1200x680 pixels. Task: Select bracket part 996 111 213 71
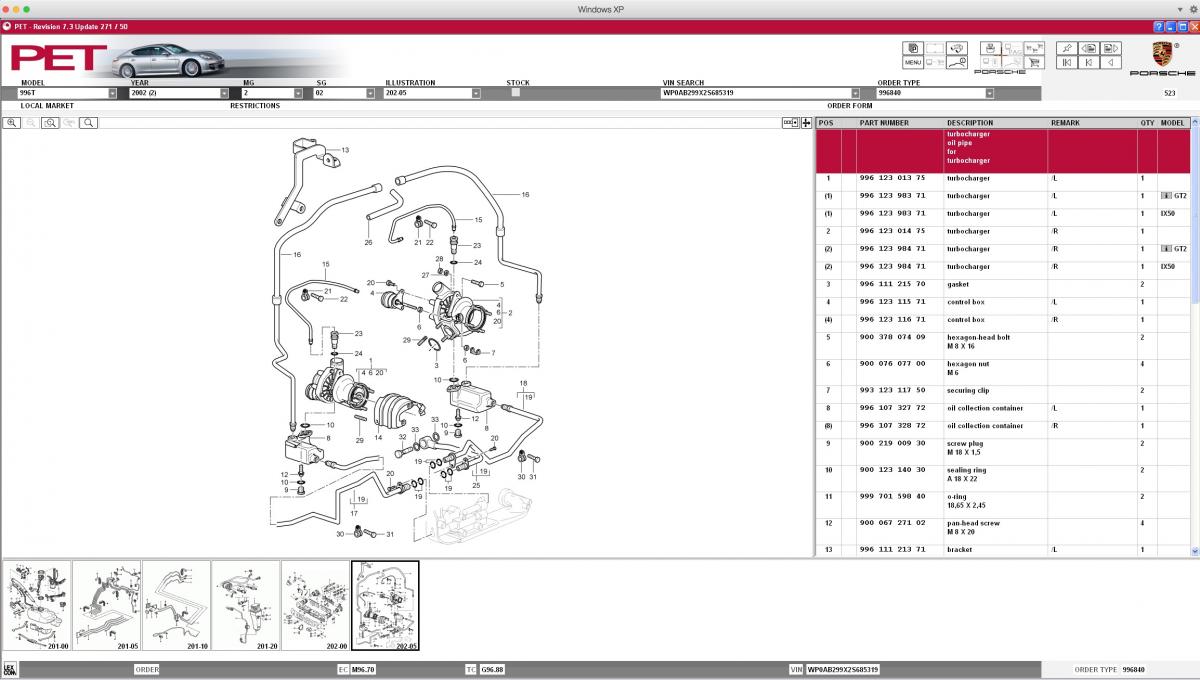coord(892,549)
